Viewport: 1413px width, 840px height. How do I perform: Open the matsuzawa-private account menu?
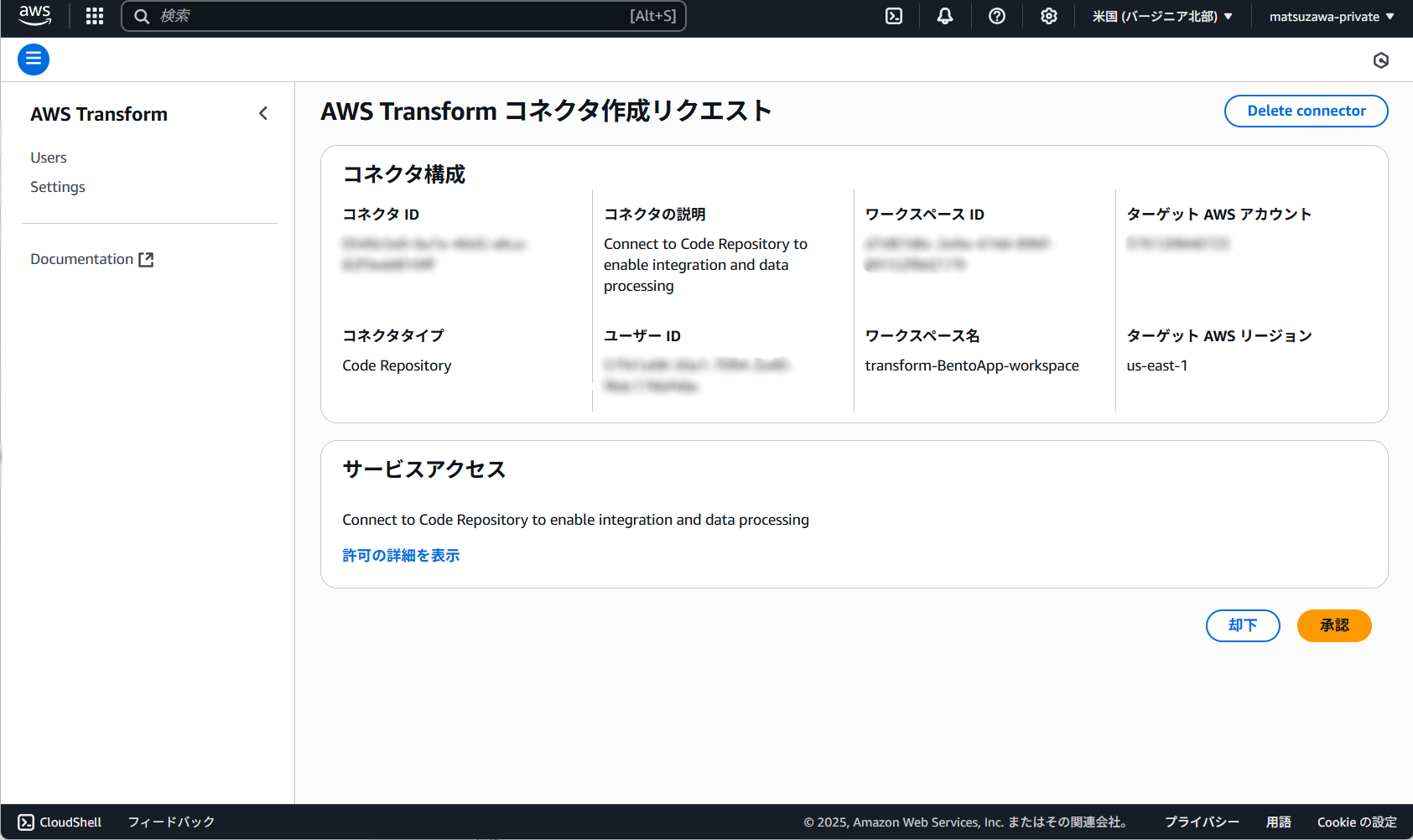(1331, 16)
